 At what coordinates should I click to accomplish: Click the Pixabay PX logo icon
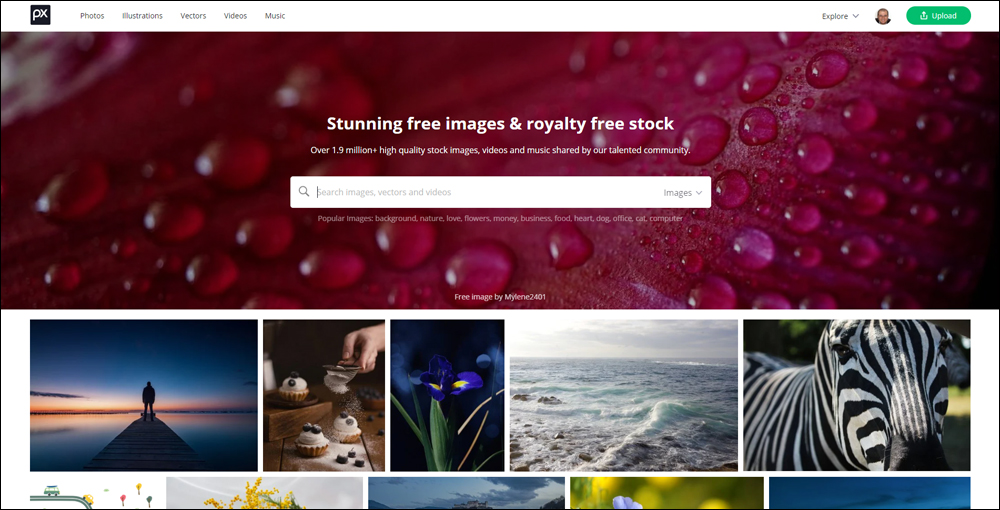(40, 15)
